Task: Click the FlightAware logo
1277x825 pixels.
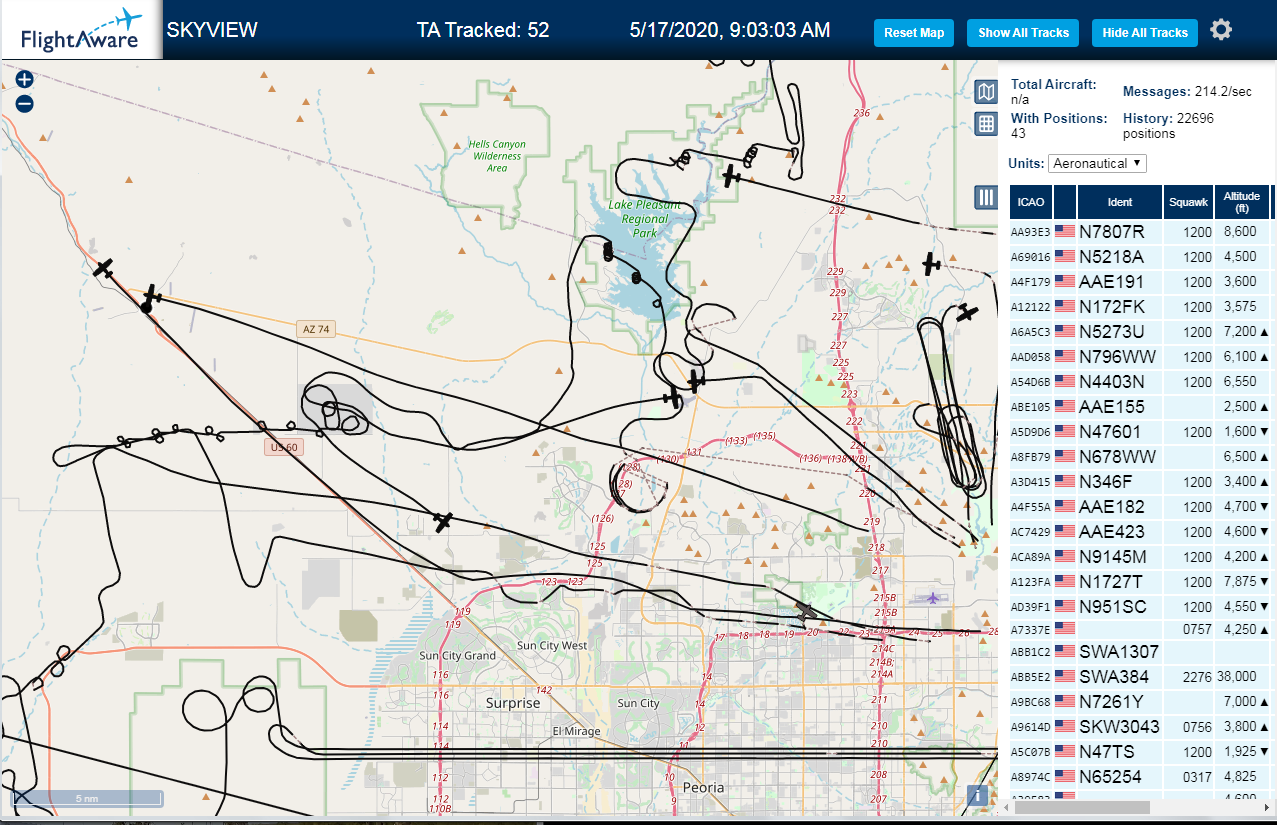Action: click(82, 30)
